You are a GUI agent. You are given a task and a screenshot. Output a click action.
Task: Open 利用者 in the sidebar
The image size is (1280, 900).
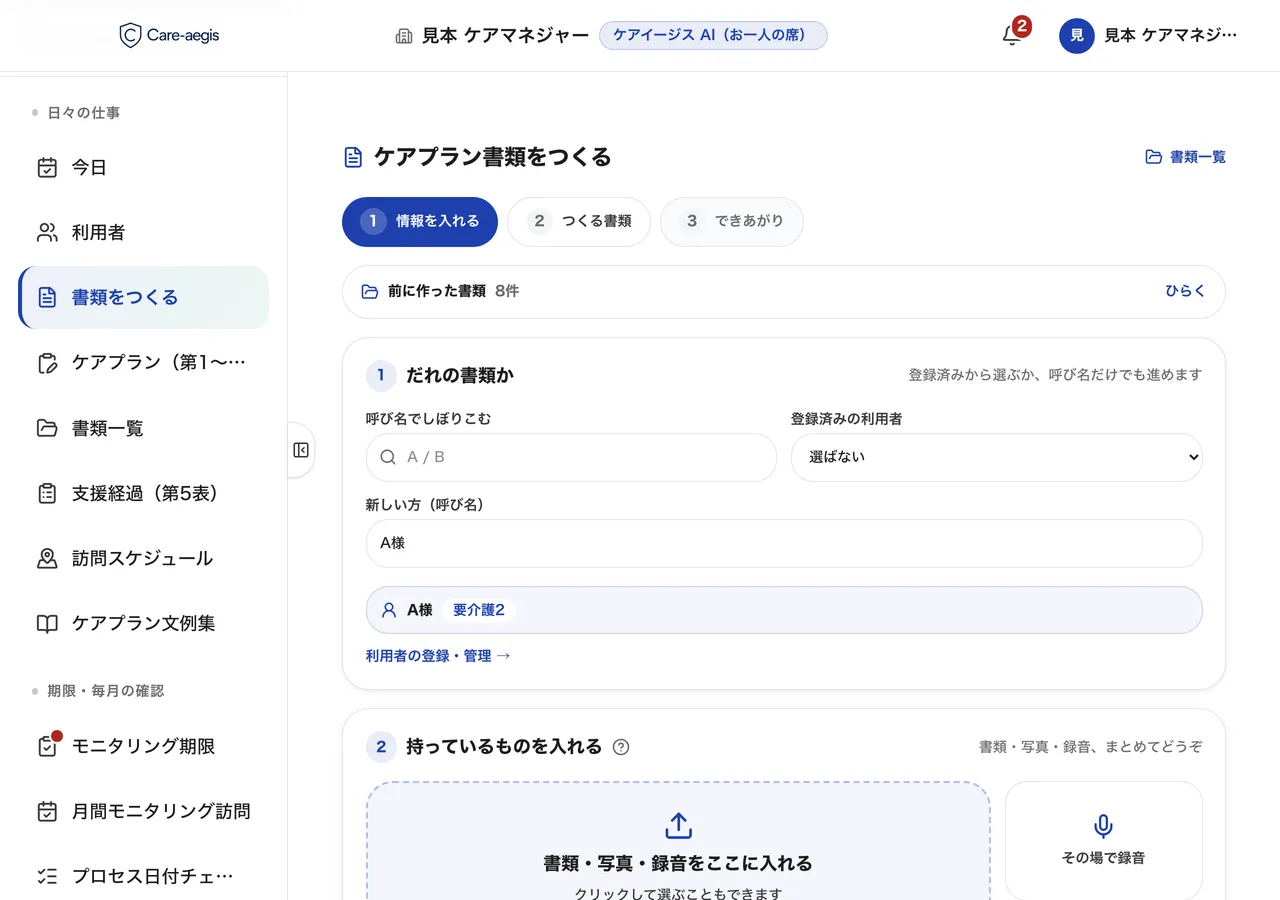144,232
